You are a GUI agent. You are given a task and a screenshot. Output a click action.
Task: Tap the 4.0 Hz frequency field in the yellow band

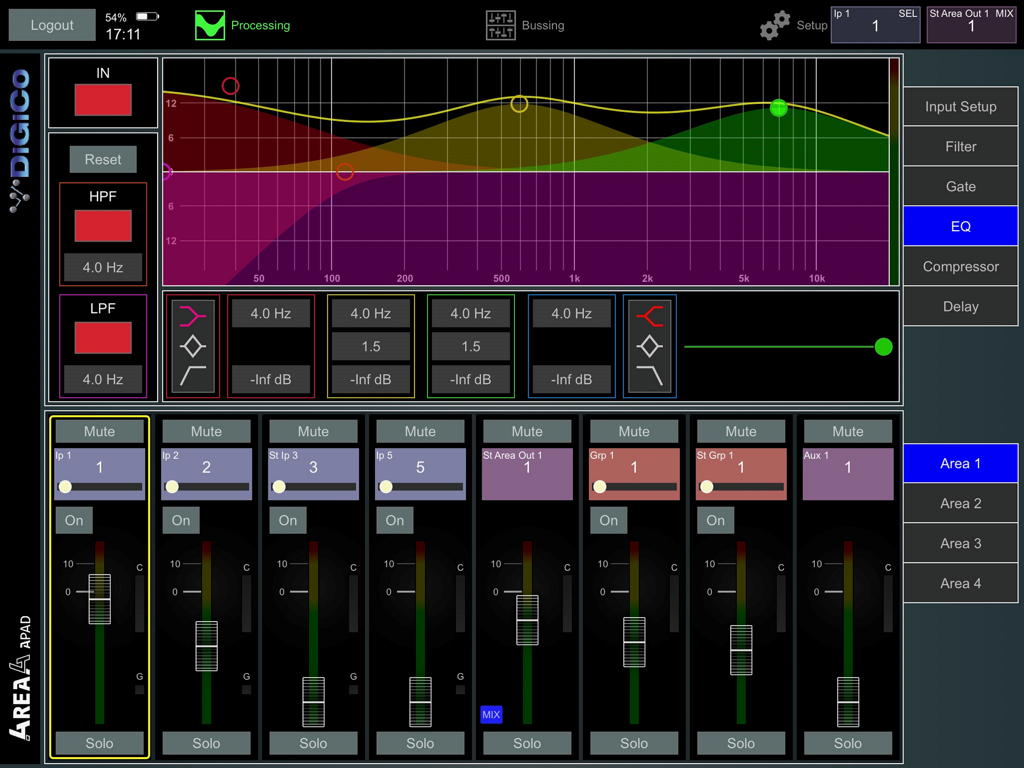[x=370, y=313]
